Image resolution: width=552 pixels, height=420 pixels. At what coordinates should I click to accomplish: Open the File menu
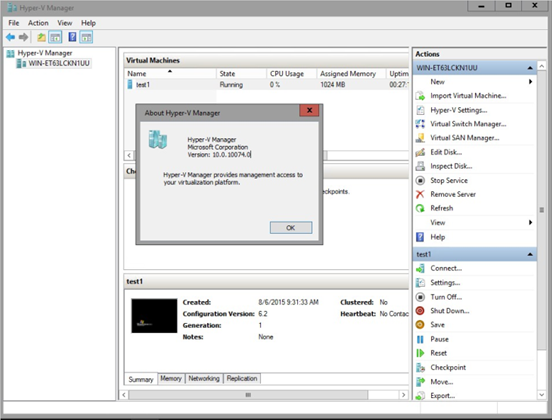[14, 23]
